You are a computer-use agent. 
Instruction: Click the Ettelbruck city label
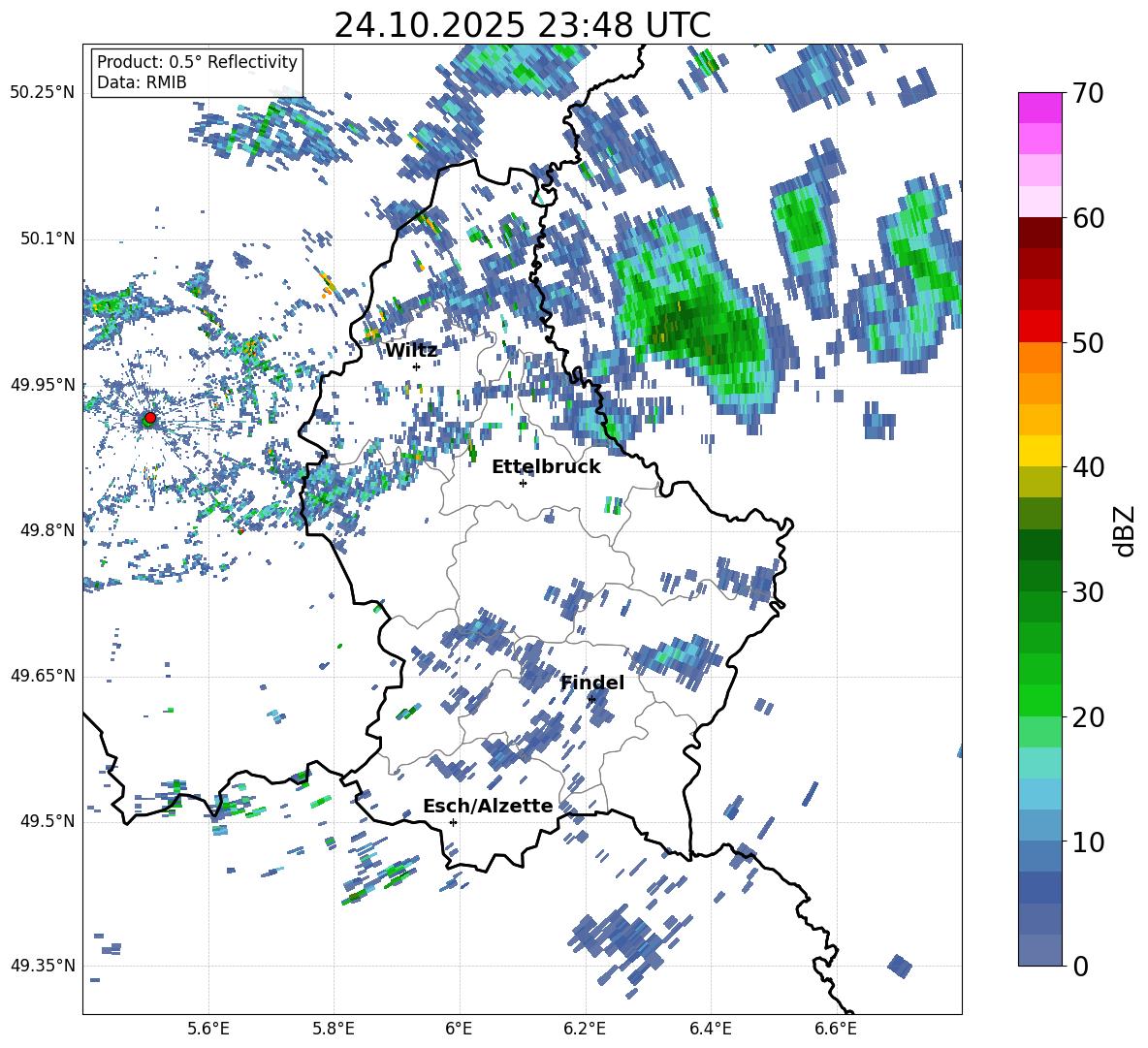pos(546,467)
